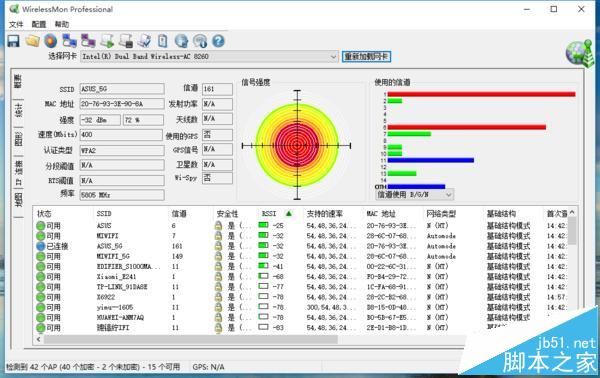Click the page with green arrow icon
The image size is (600, 378).
pos(107,41)
